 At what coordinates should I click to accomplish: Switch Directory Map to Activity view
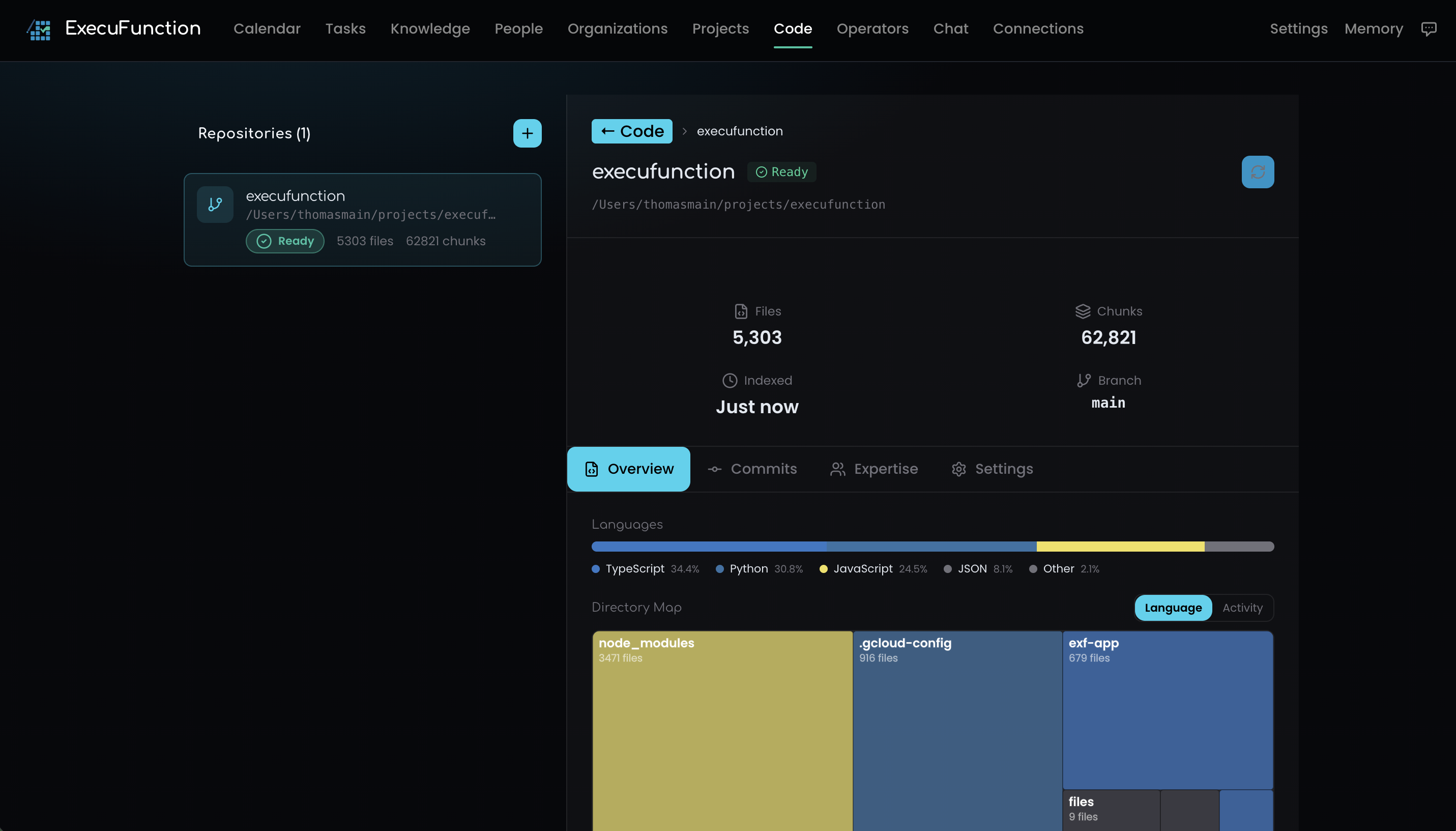[x=1242, y=608]
